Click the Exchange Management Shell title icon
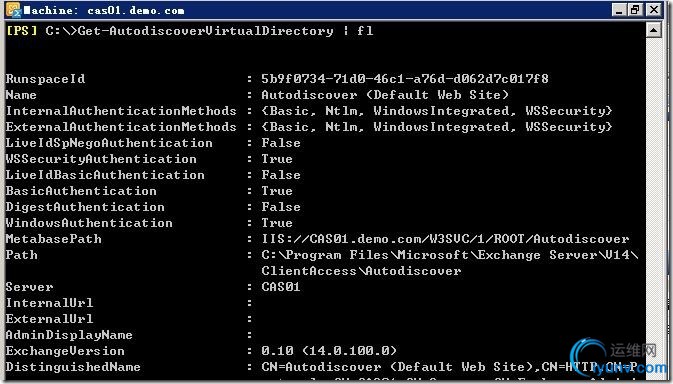The height and width of the screenshot is (384, 673). [13, 10]
